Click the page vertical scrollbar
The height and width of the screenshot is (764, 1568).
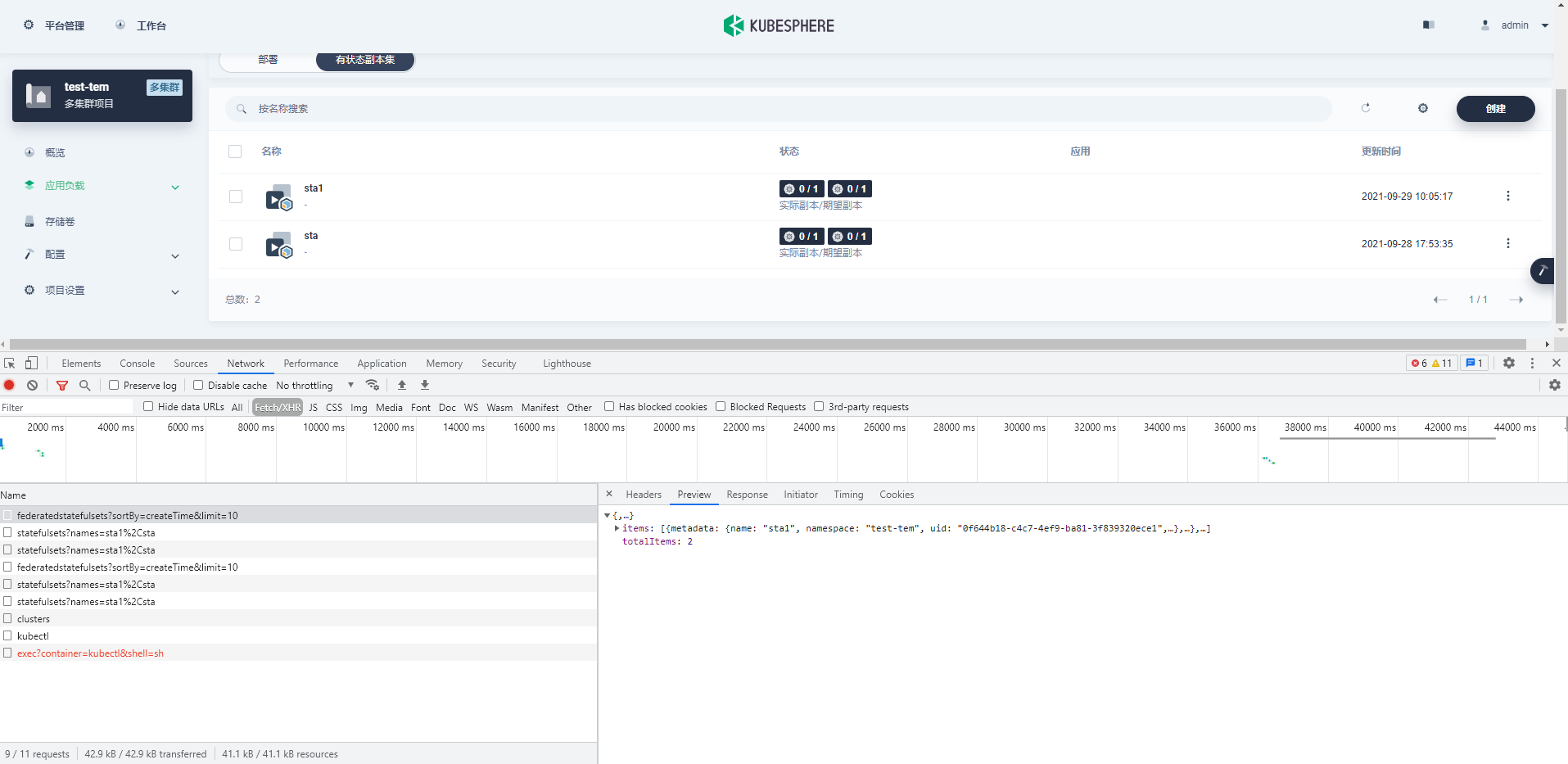coord(1561,206)
